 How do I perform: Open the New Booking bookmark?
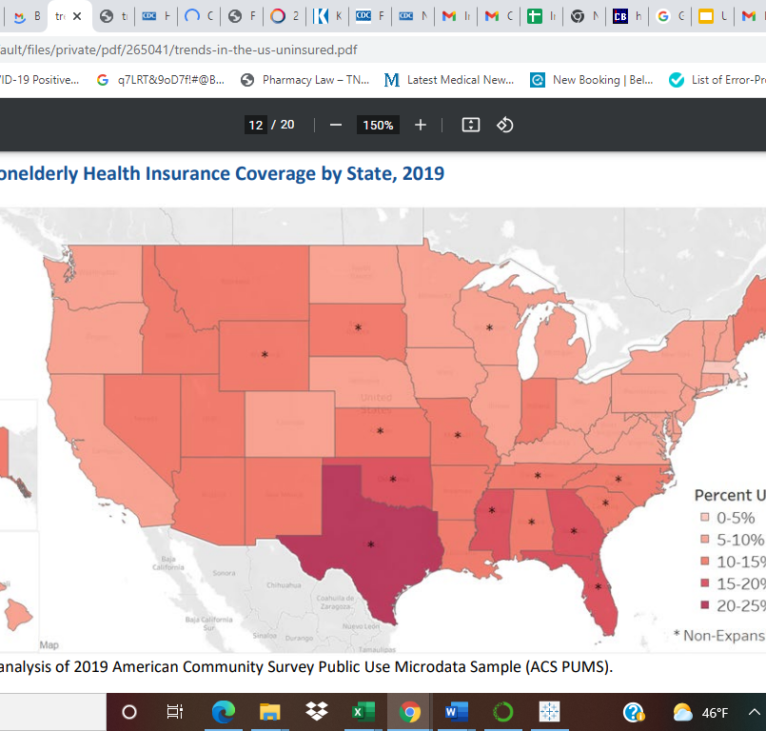[x=591, y=80]
